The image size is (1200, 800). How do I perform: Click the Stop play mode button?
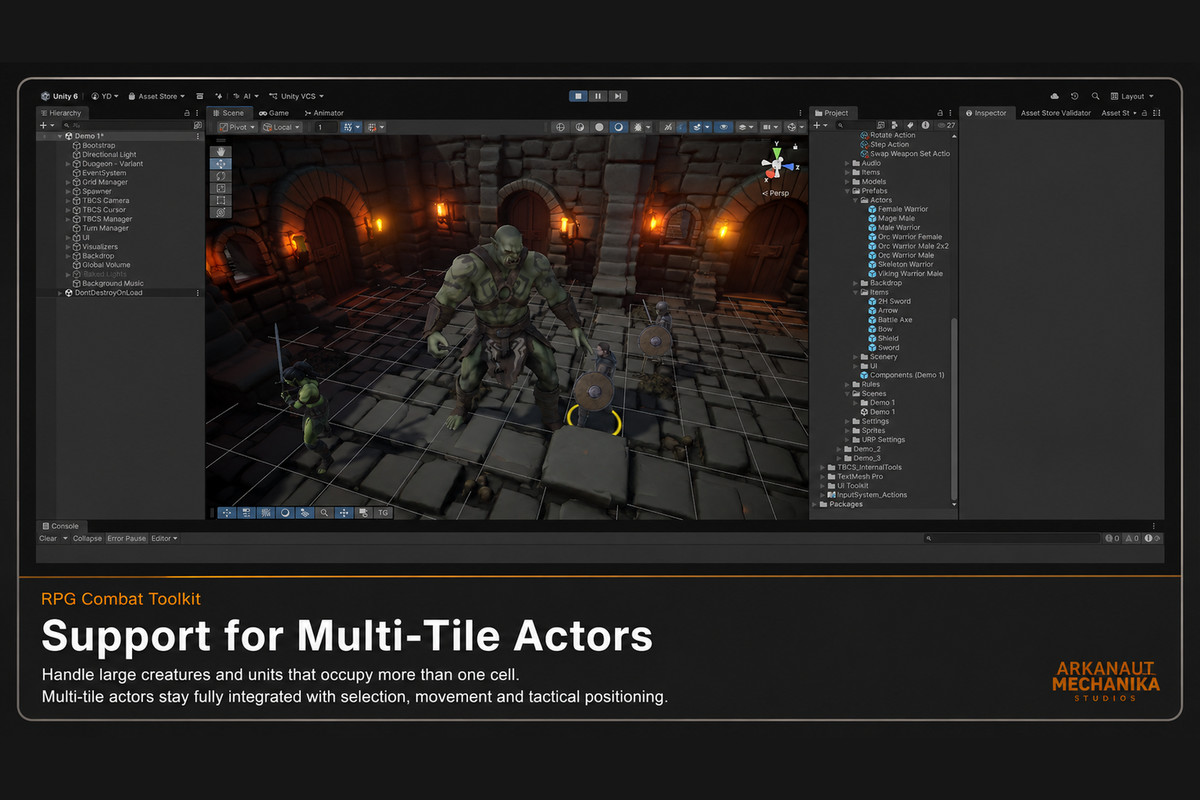click(578, 96)
